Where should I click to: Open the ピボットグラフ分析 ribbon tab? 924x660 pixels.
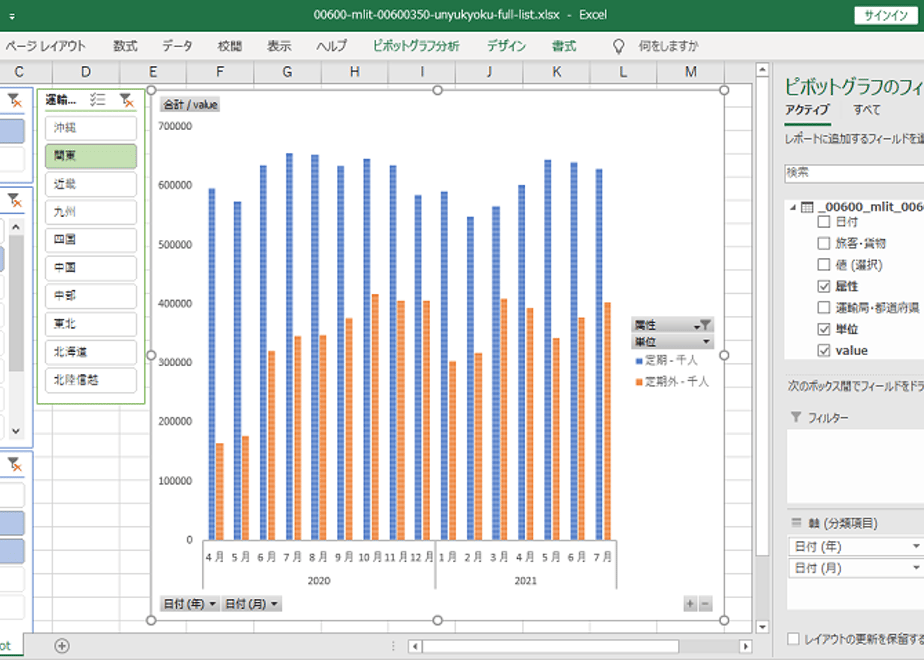[x=416, y=46]
